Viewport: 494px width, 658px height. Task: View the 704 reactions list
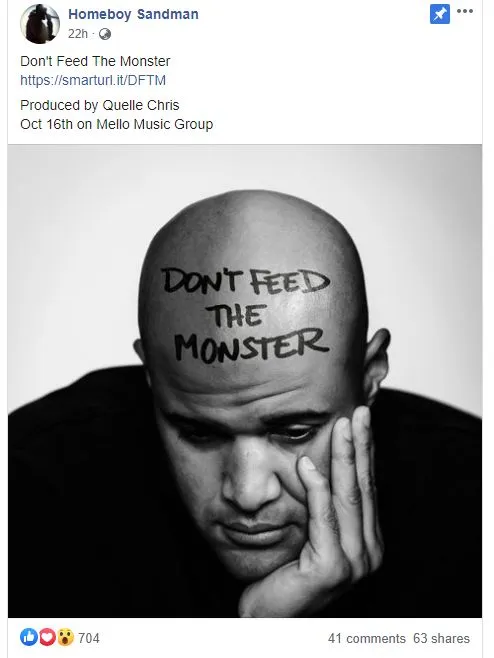89,638
